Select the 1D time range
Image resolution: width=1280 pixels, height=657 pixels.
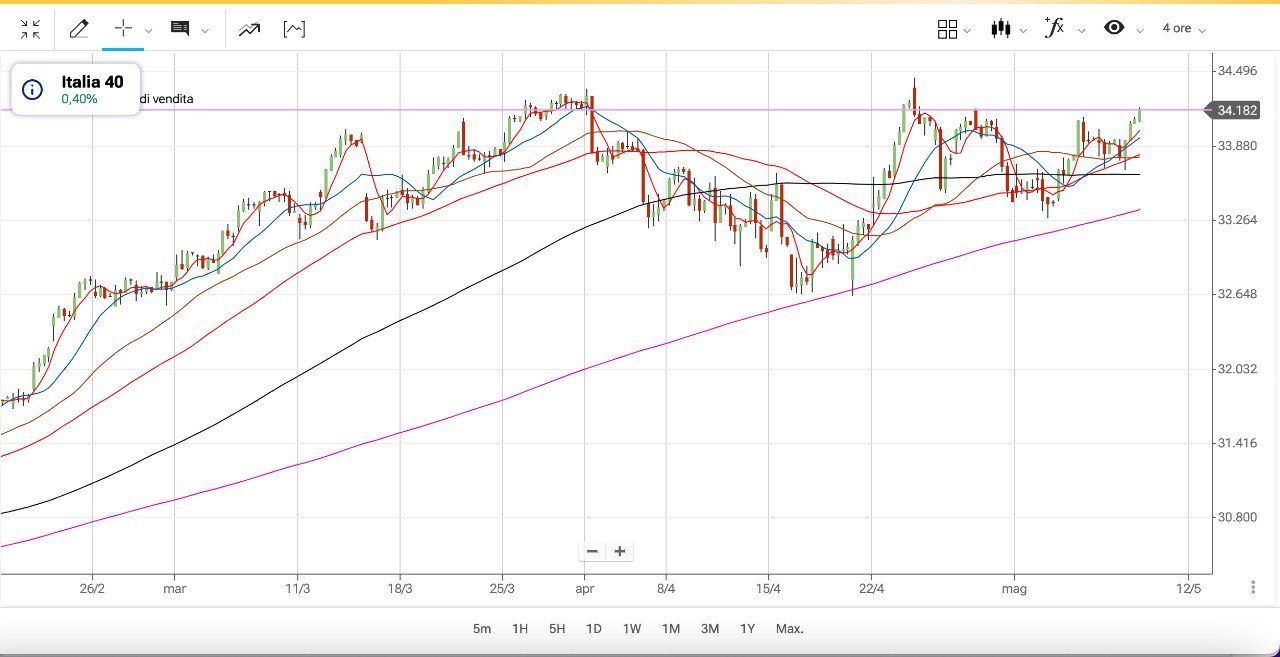593,629
